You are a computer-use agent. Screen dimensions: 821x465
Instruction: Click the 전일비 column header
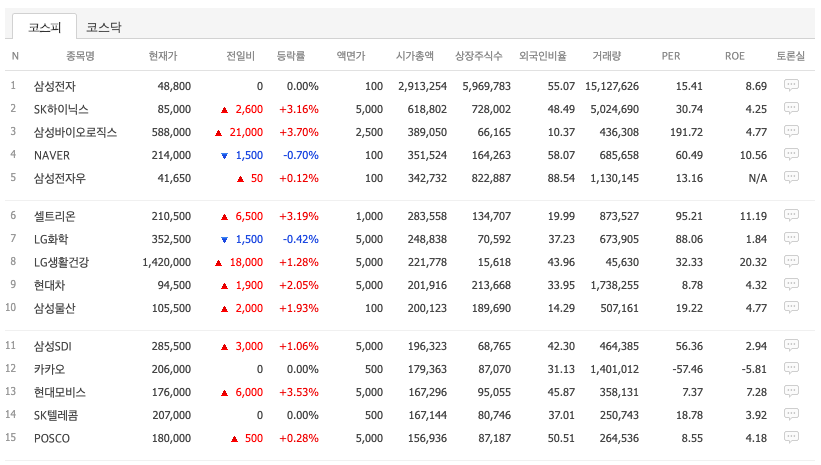[x=240, y=56]
